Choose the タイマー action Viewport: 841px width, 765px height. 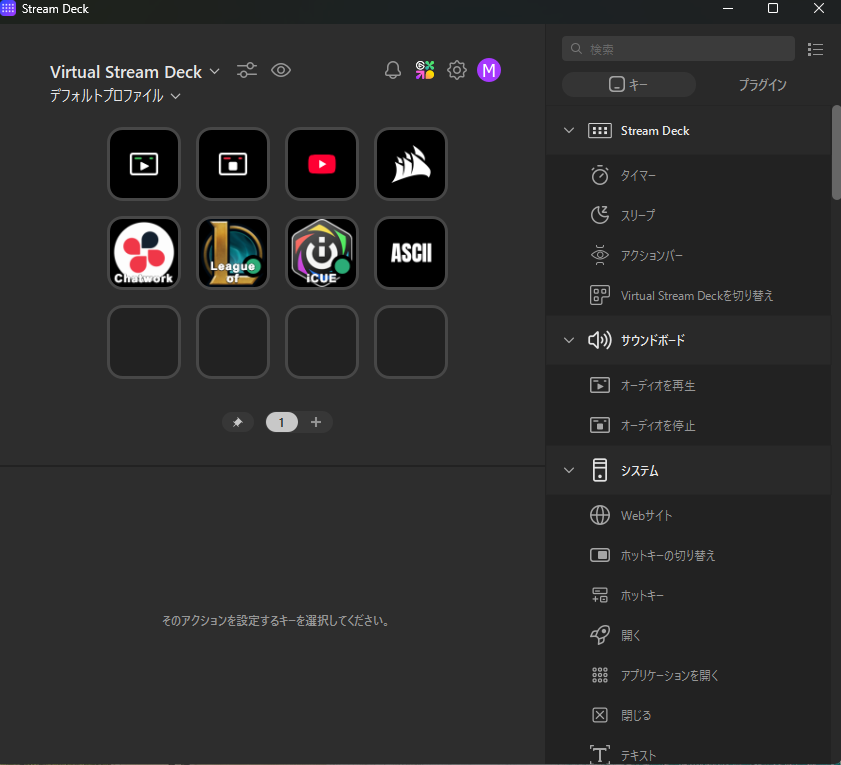pyautogui.click(x=688, y=175)
